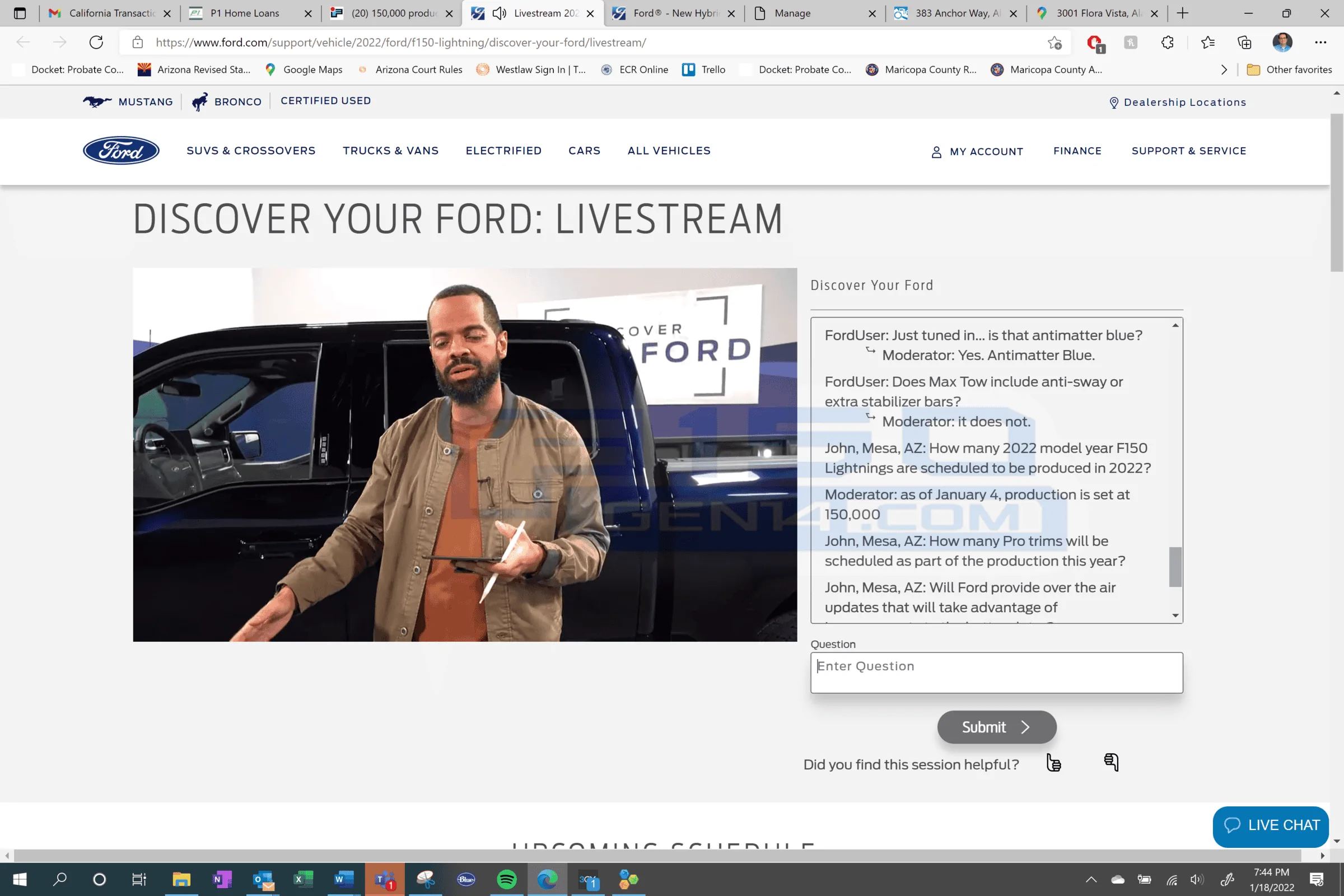Expand the Trucks & Vans menu

(390, 150)
